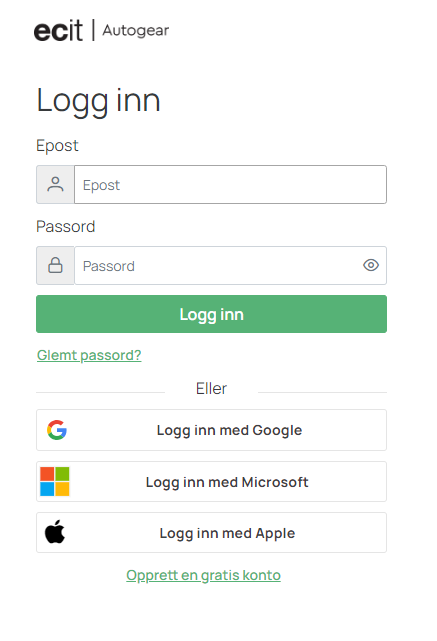
Task: Click the Eller divider text
Action: (211, 388)
